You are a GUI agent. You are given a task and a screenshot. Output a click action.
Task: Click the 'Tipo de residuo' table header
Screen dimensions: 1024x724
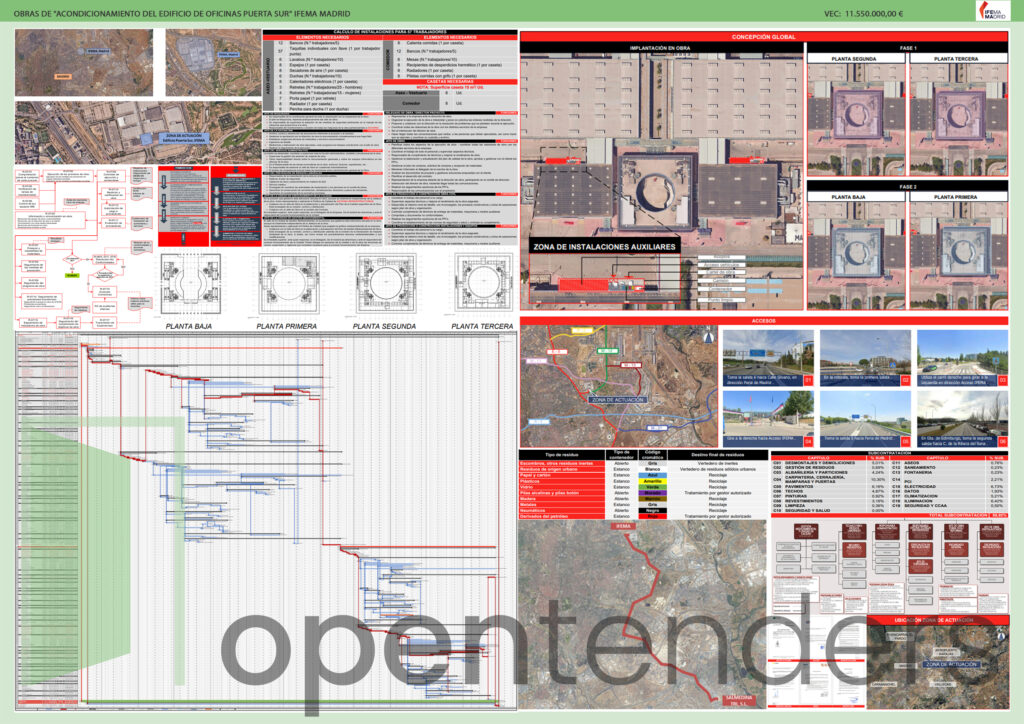(562, 454)
